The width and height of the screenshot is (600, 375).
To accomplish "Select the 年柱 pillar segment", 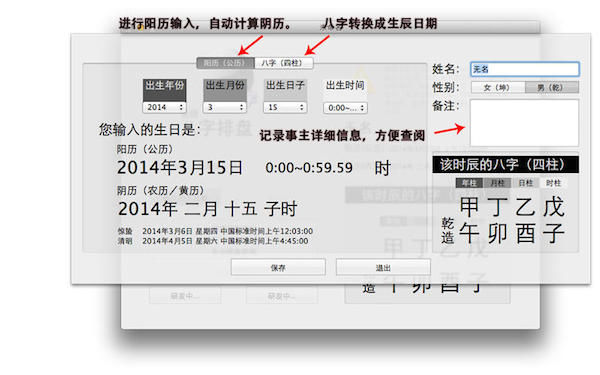I will pos(469,183).
